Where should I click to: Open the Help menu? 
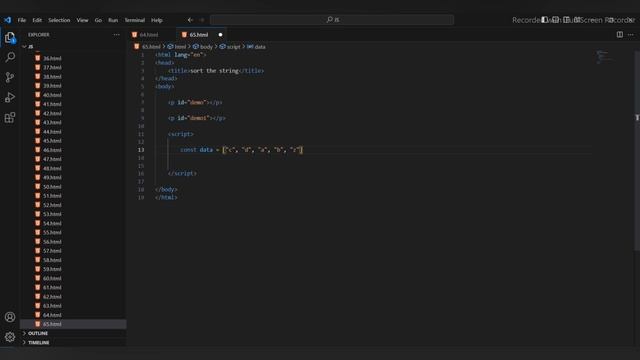click(x=157, y=20)
